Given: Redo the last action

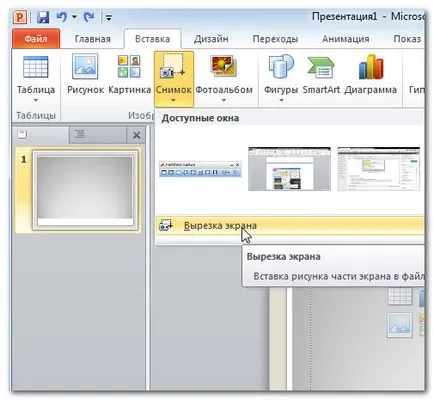Looking at the screenshot, I should point(89,17).
